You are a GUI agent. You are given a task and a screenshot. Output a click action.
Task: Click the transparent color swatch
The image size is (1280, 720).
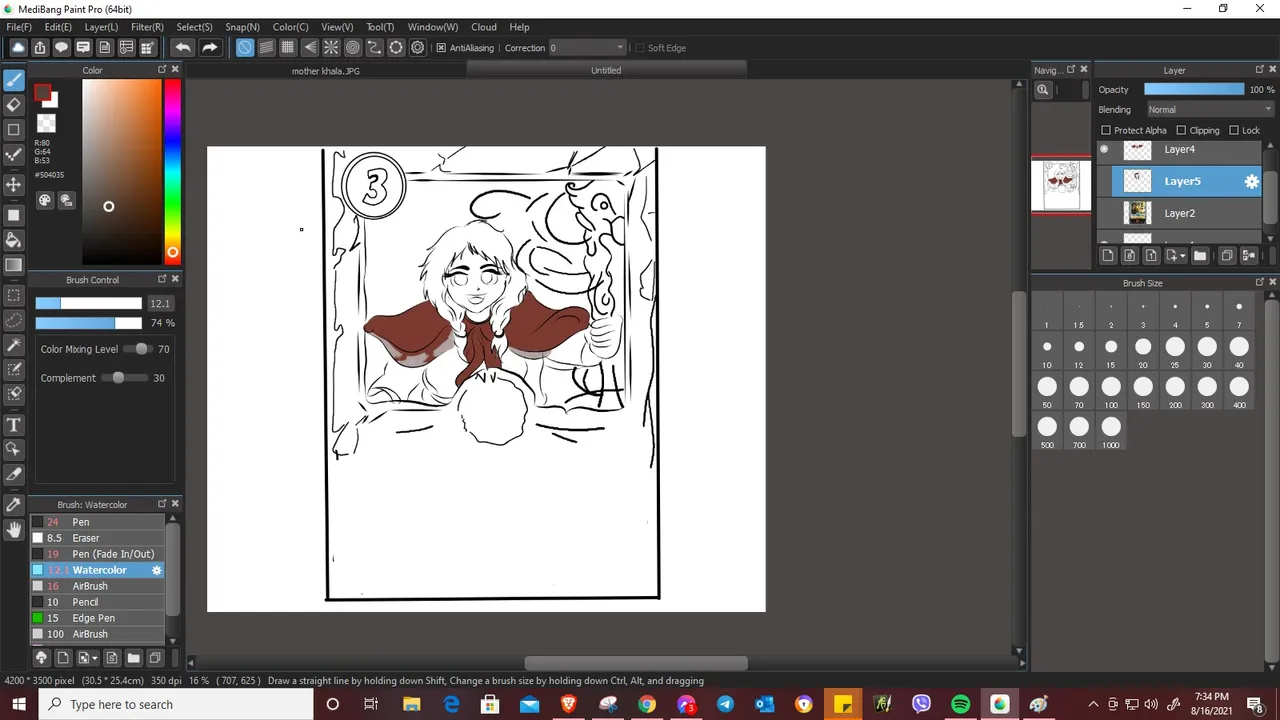pyautogui.click(x=46, y=123)
